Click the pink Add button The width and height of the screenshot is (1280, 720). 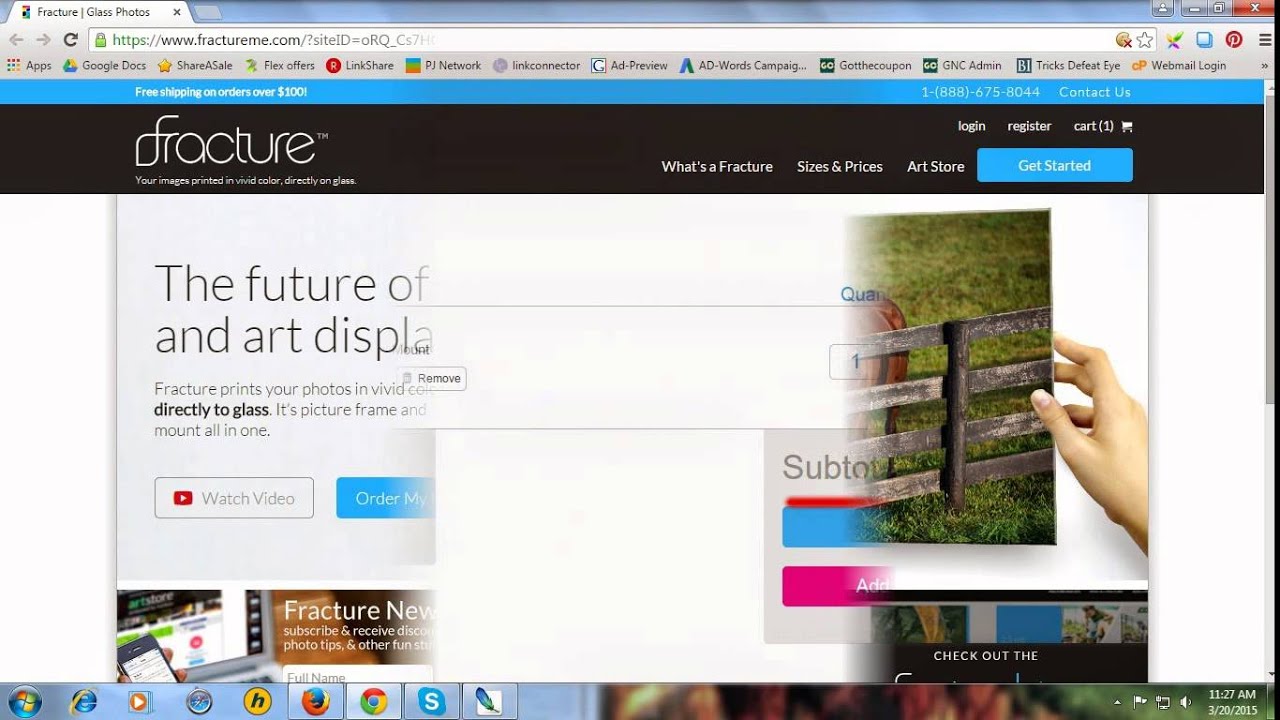[x=837, y=586]
